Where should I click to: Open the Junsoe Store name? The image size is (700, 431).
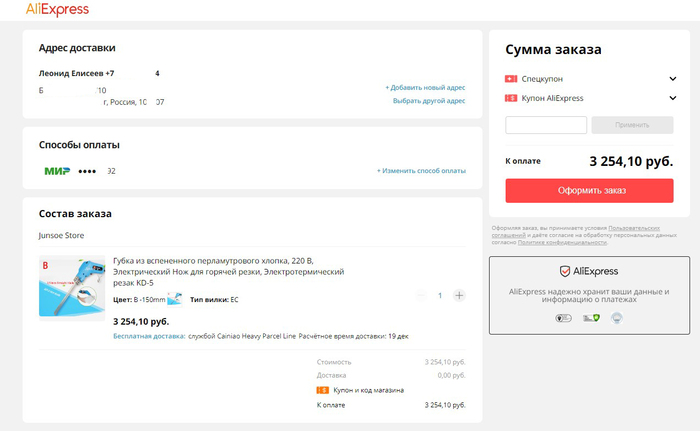tap(61, 235)
